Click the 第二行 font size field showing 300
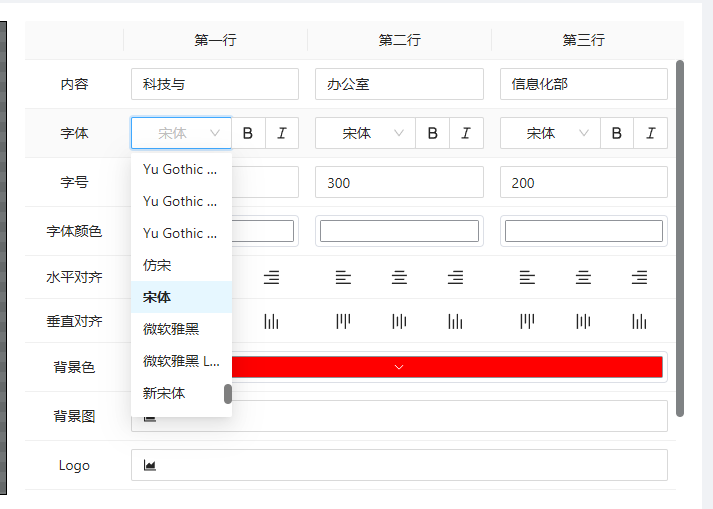 pyautogui.click(x=399, y=182)
